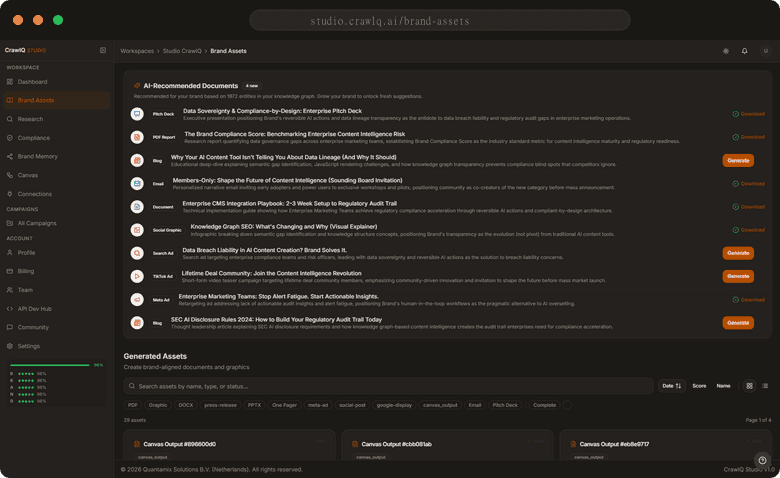This screenshot has height=478, width=780.
Task: Click the TikTok Ad play icon
Action: coord(137,276)
